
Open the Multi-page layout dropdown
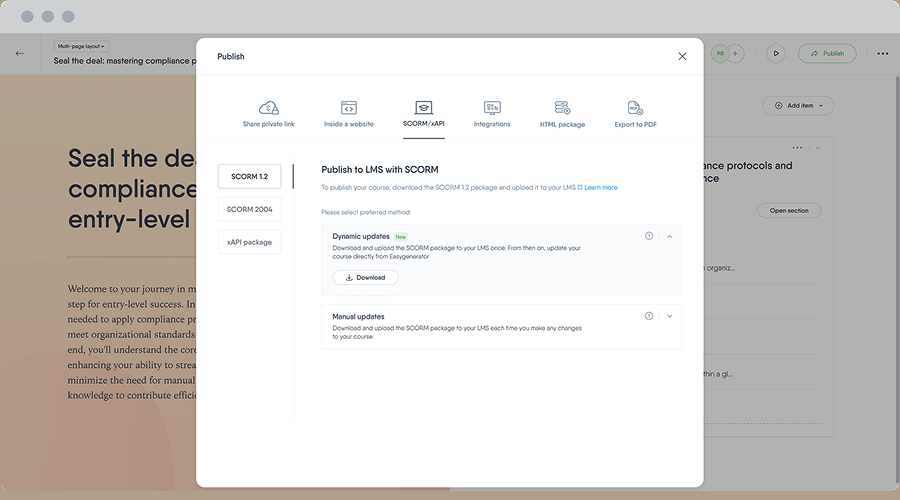[81, 46]
